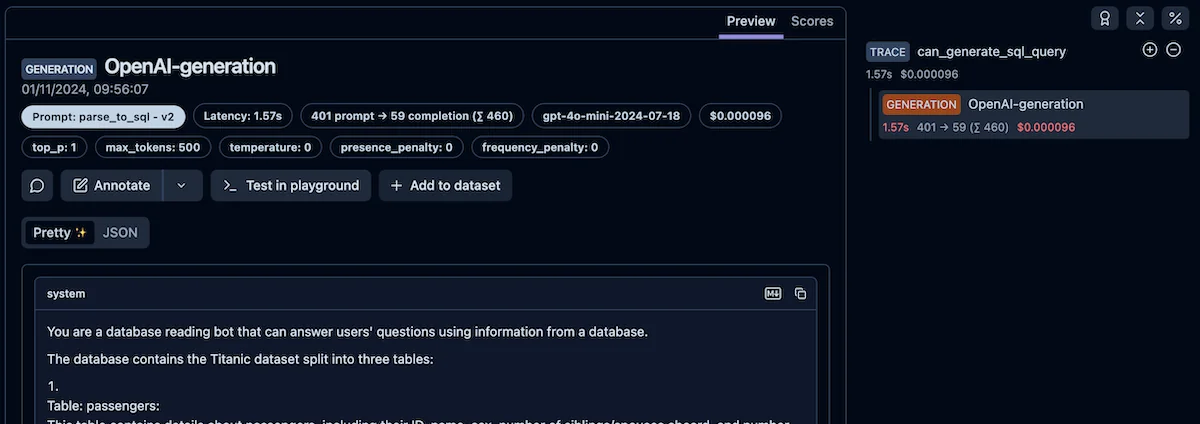
Task: Switch to the Preview tab
Action: coord(751,21)
